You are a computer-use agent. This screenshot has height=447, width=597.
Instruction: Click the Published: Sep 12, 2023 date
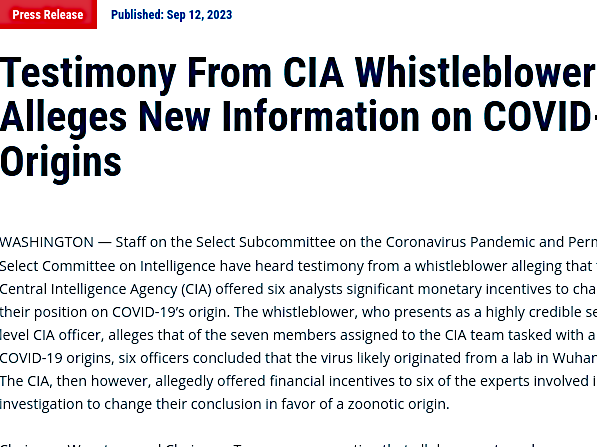(171, 14)
